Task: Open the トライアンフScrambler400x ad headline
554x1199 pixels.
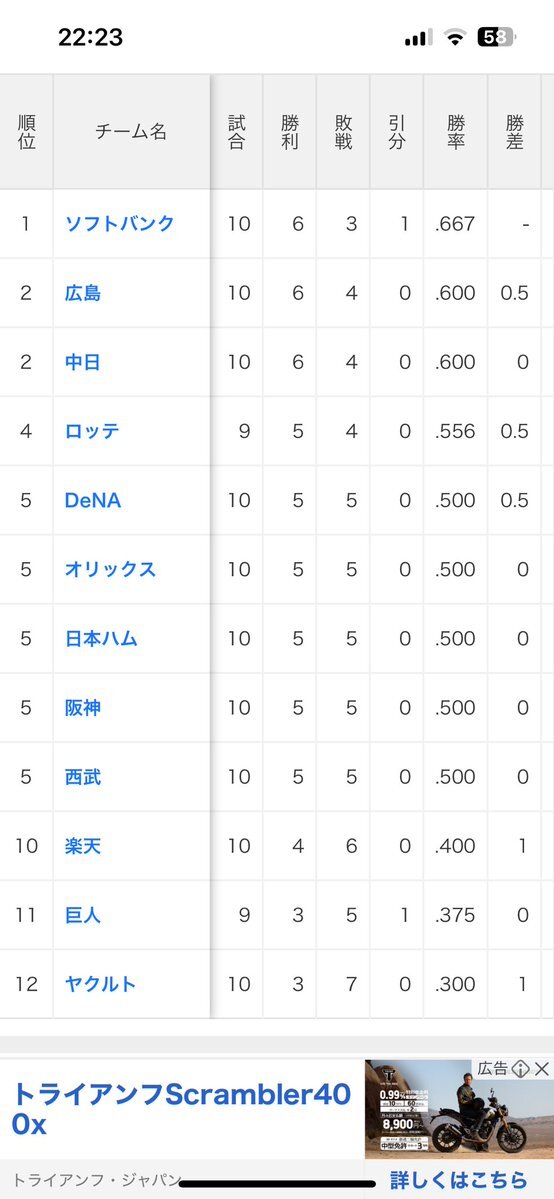Action: pos(181,1109)
